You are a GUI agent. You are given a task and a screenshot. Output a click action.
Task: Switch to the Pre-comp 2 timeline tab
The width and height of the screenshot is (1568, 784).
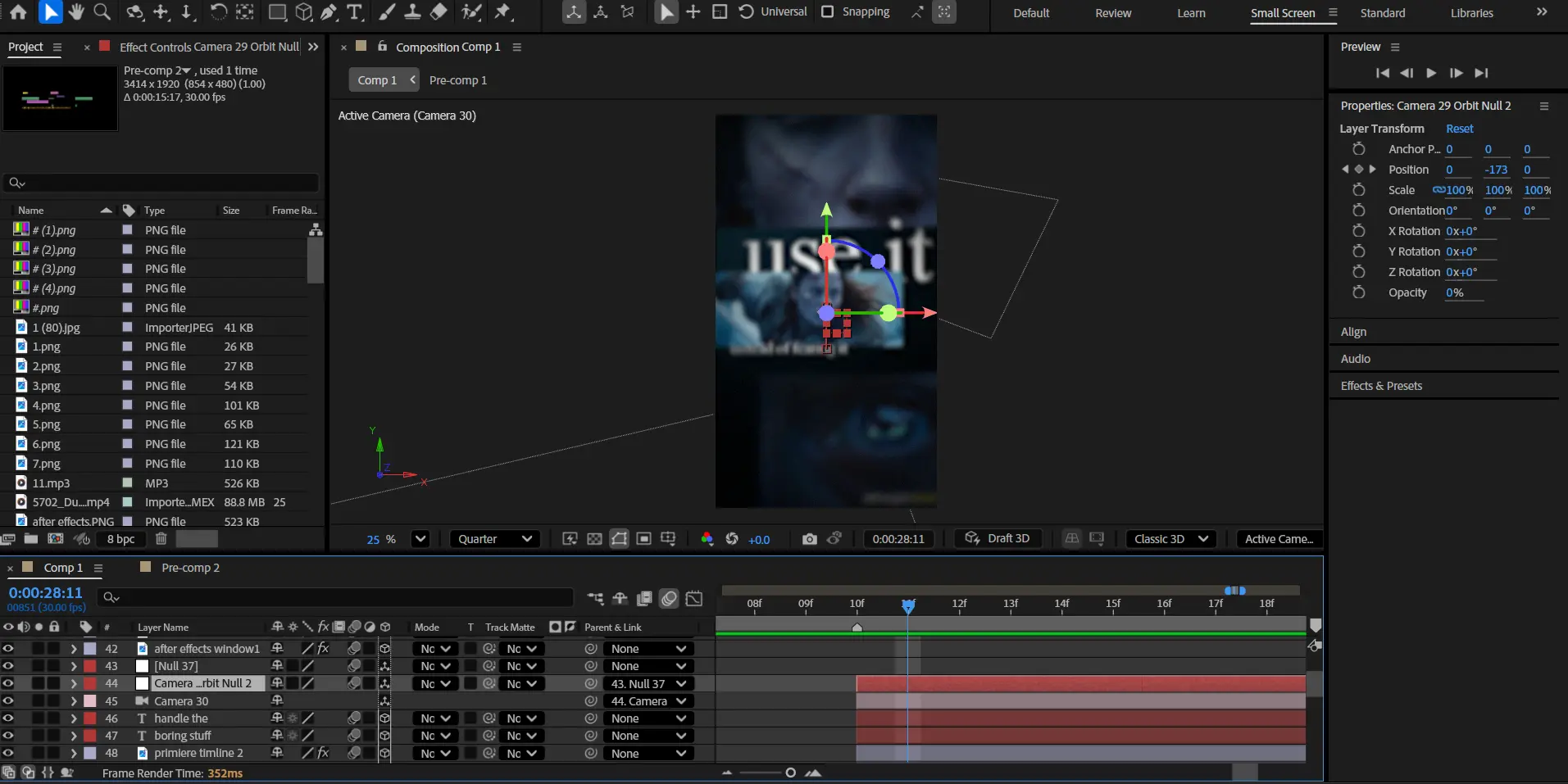[x=190, y=568]
